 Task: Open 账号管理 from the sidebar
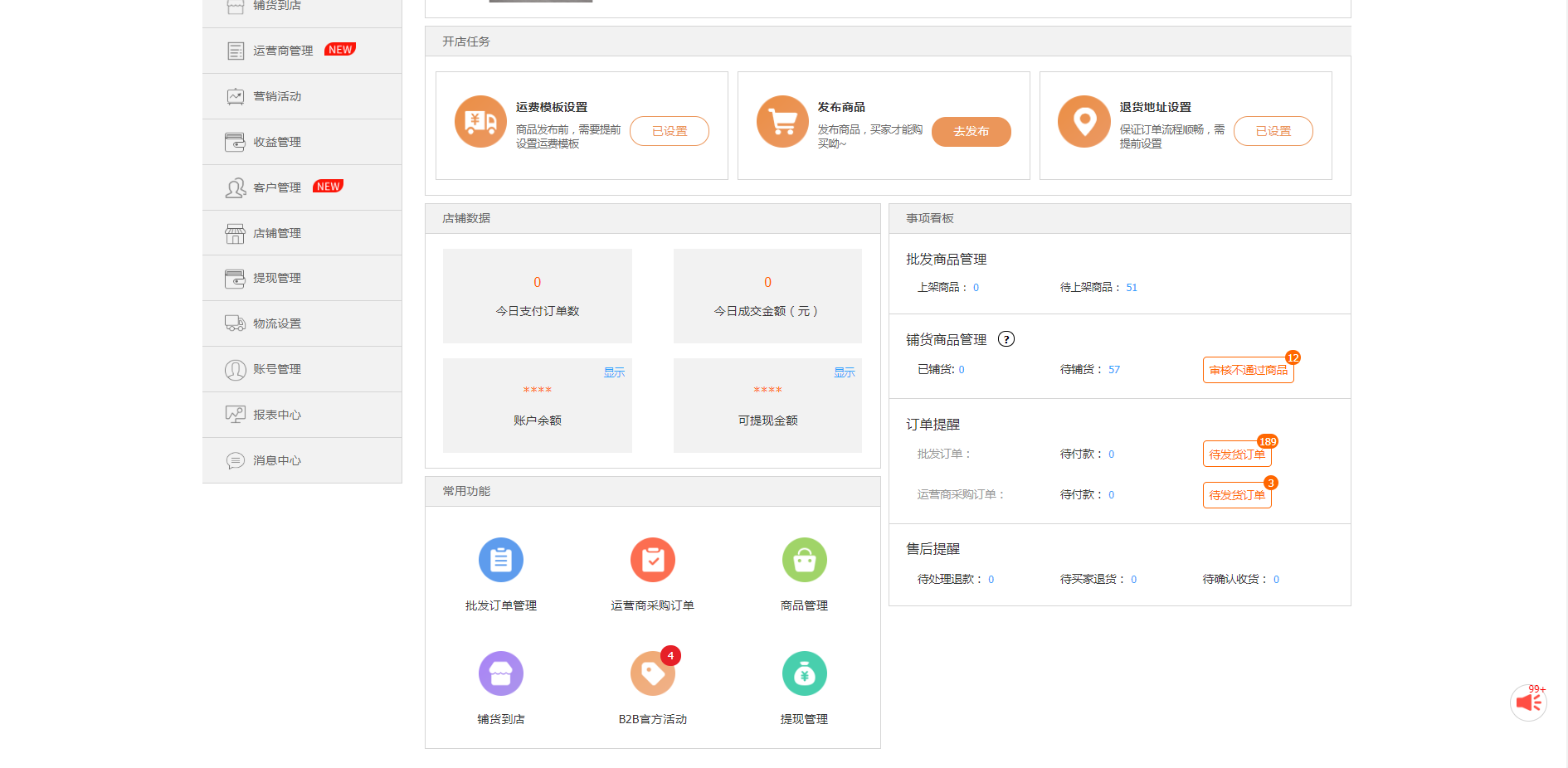click(x=276, y=369)
